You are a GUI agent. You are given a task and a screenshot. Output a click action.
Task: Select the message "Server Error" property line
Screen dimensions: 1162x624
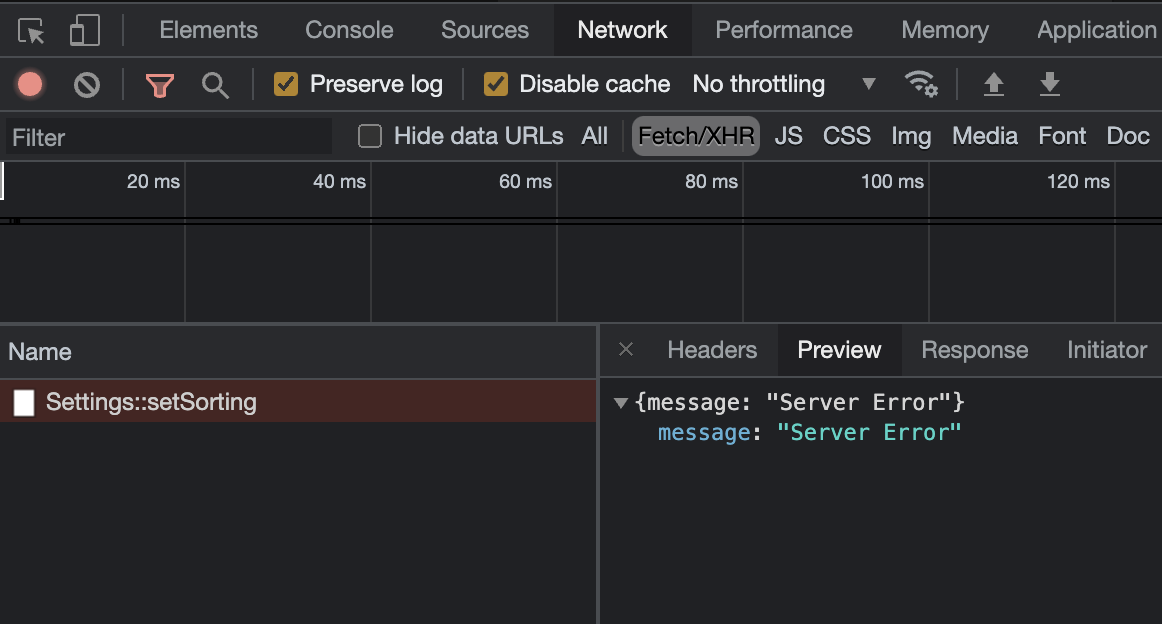pyautogui.click(x=809, y=433)
